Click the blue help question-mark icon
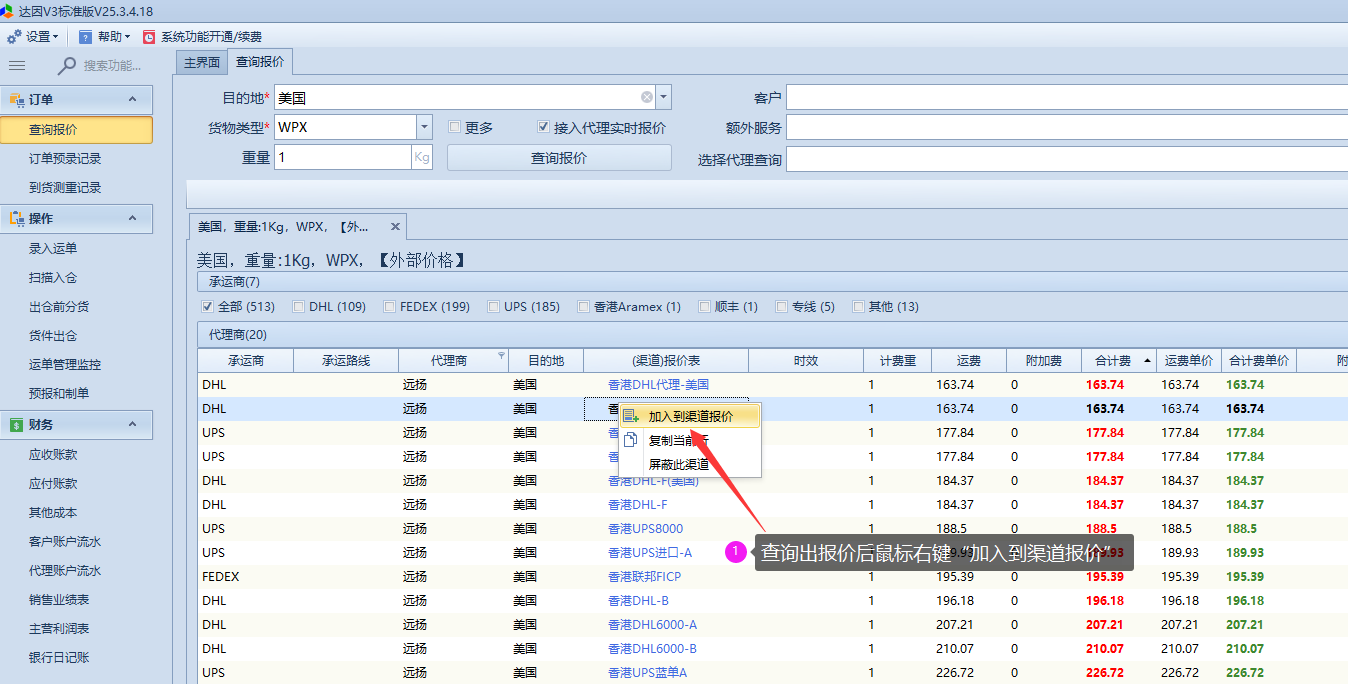The height and width of the screenshot is (684, 1348). point(86,37)
